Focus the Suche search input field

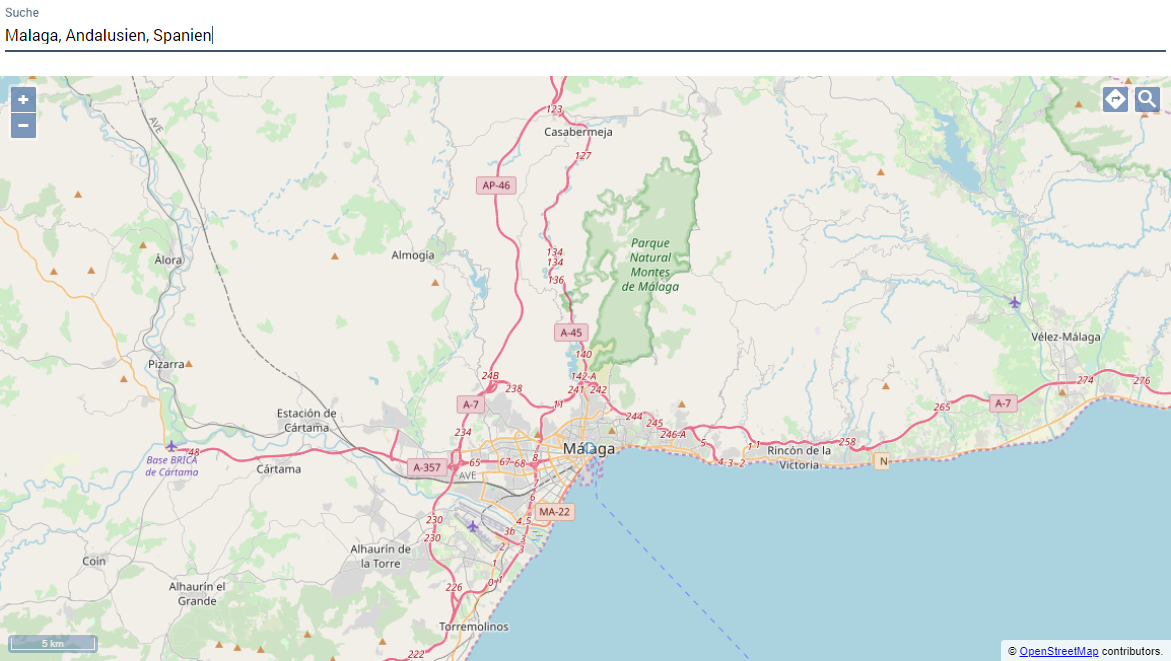pos(585,36)
